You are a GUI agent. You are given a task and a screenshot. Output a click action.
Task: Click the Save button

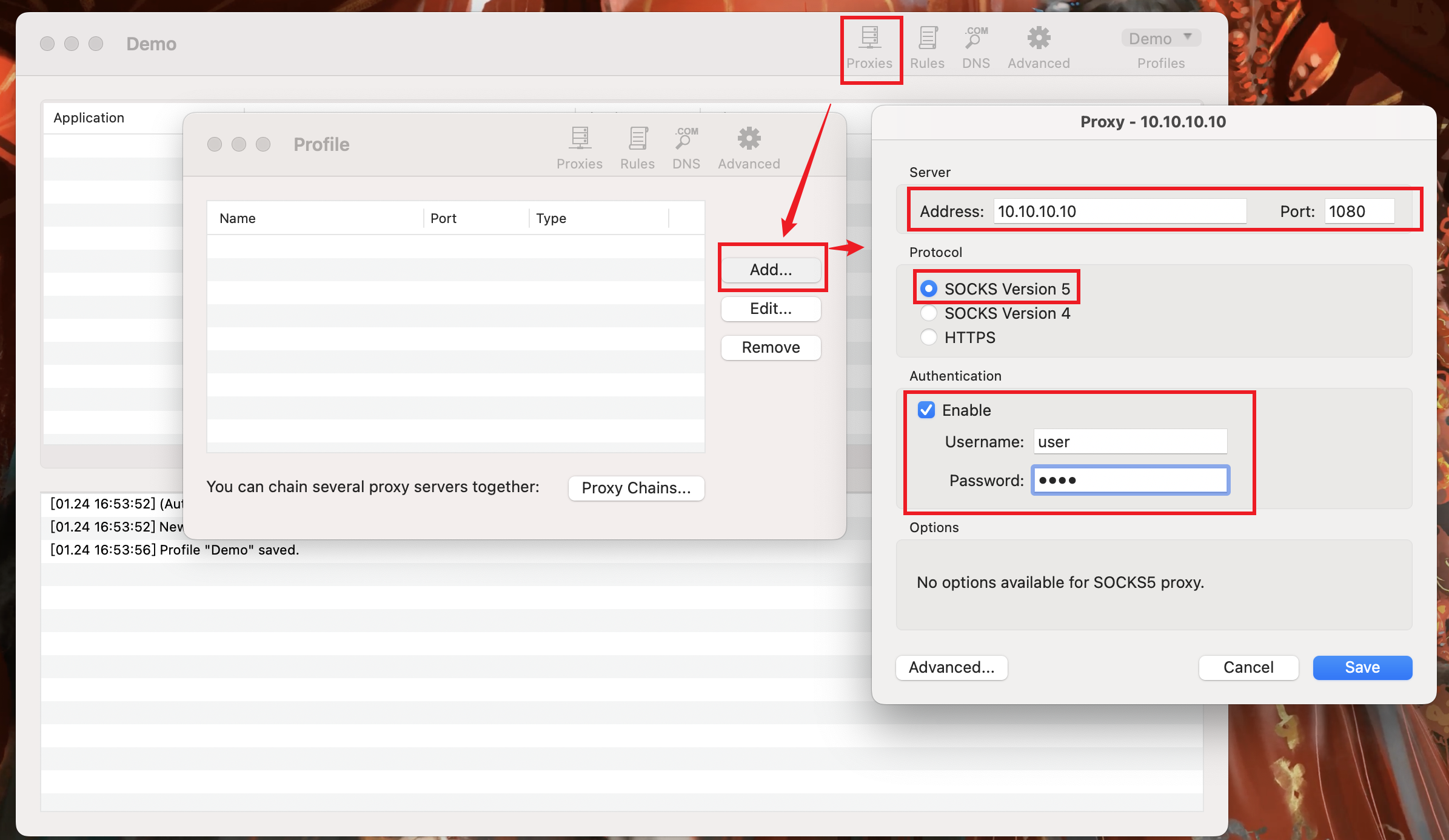pos(1361,666)
